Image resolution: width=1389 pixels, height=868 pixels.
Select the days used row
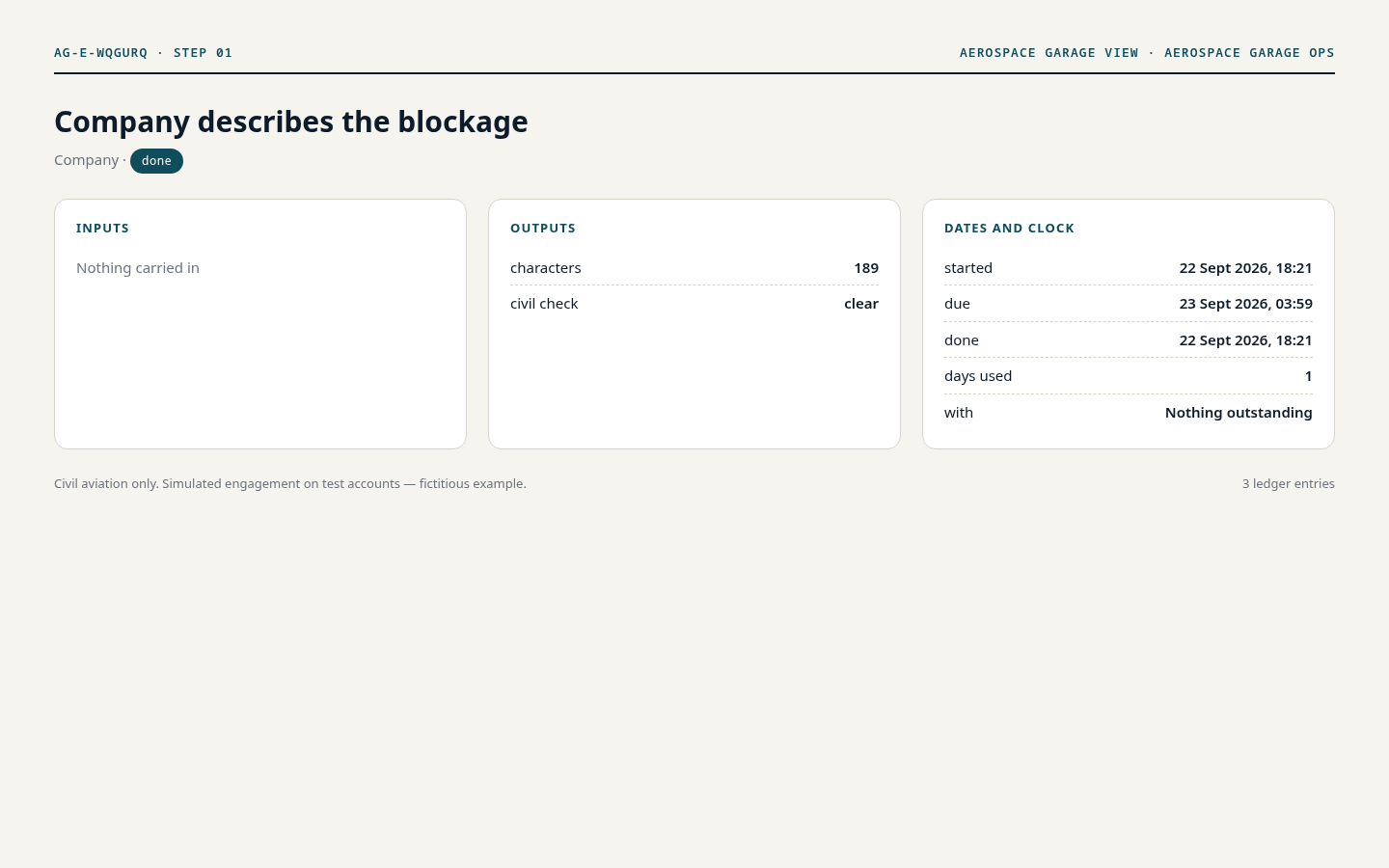tap(1129, 376)
